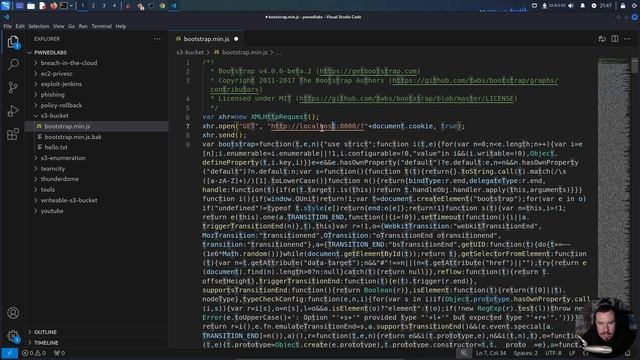
Task: Open the Source Control view icon
Action: point(13,87)
